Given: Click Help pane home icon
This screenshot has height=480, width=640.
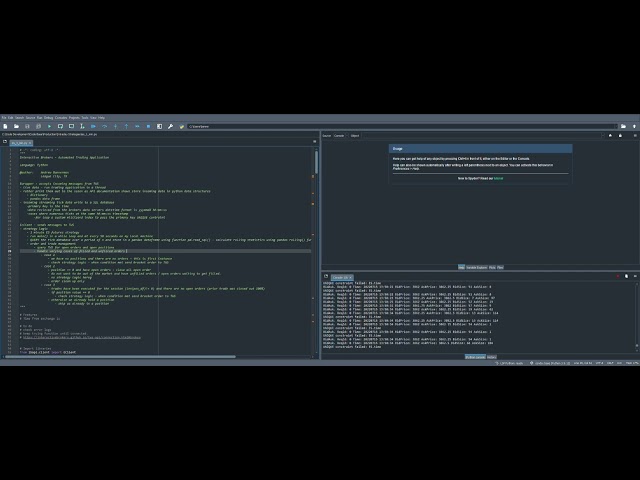Looking at the screenshot, I should pos(611,136).
